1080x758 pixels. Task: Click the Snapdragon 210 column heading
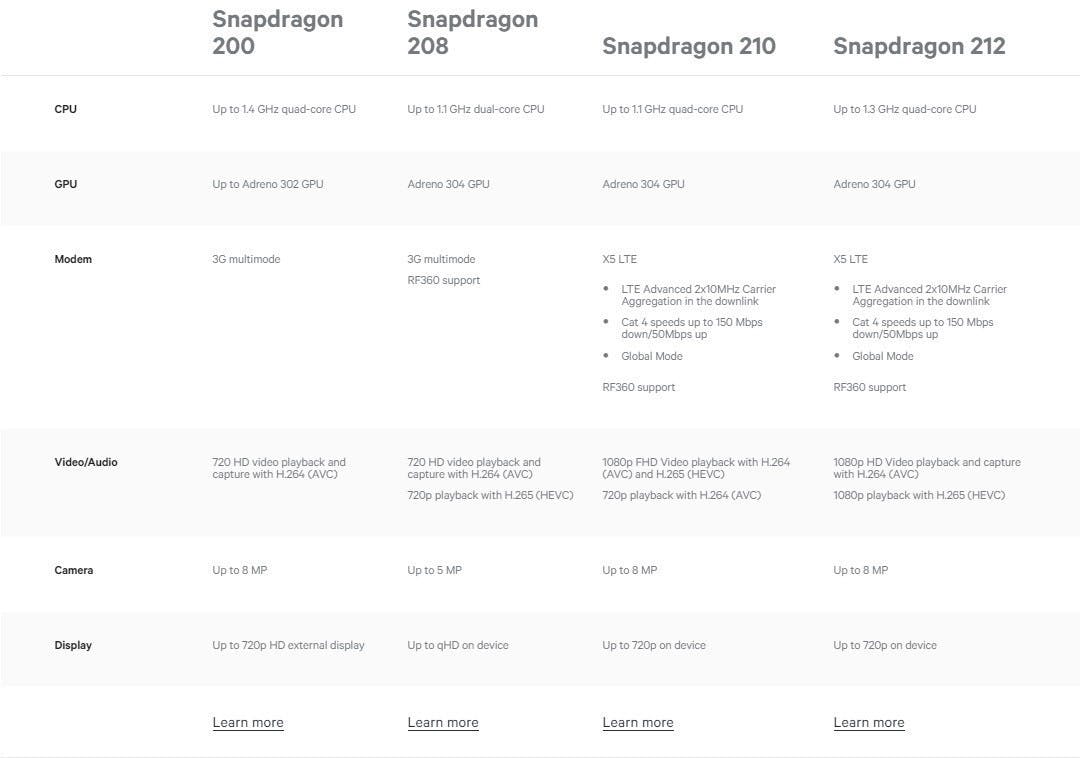click(x=689, y=46)
